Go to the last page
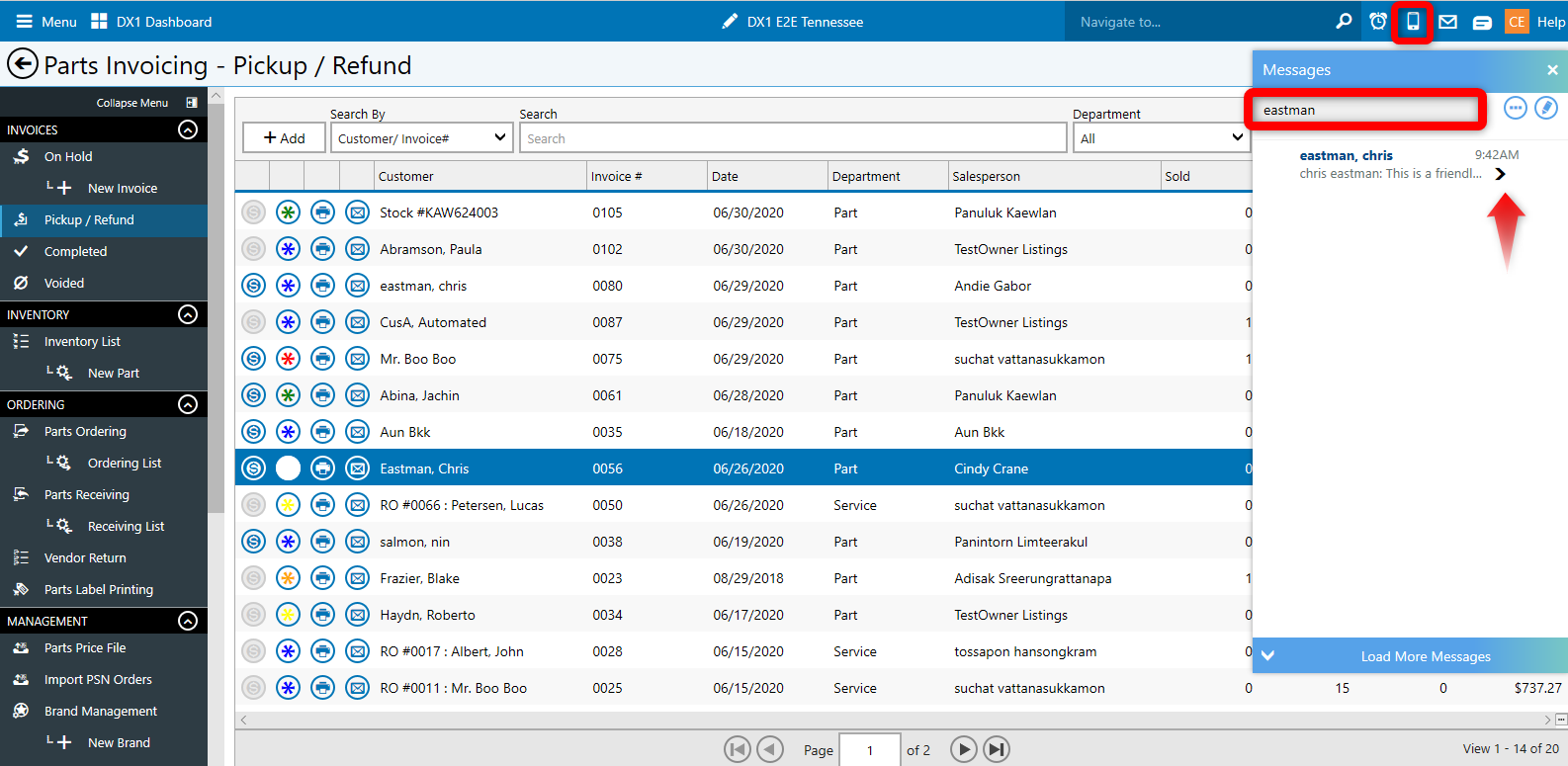This screenshot has width=1568, height=766. (997, 750)
